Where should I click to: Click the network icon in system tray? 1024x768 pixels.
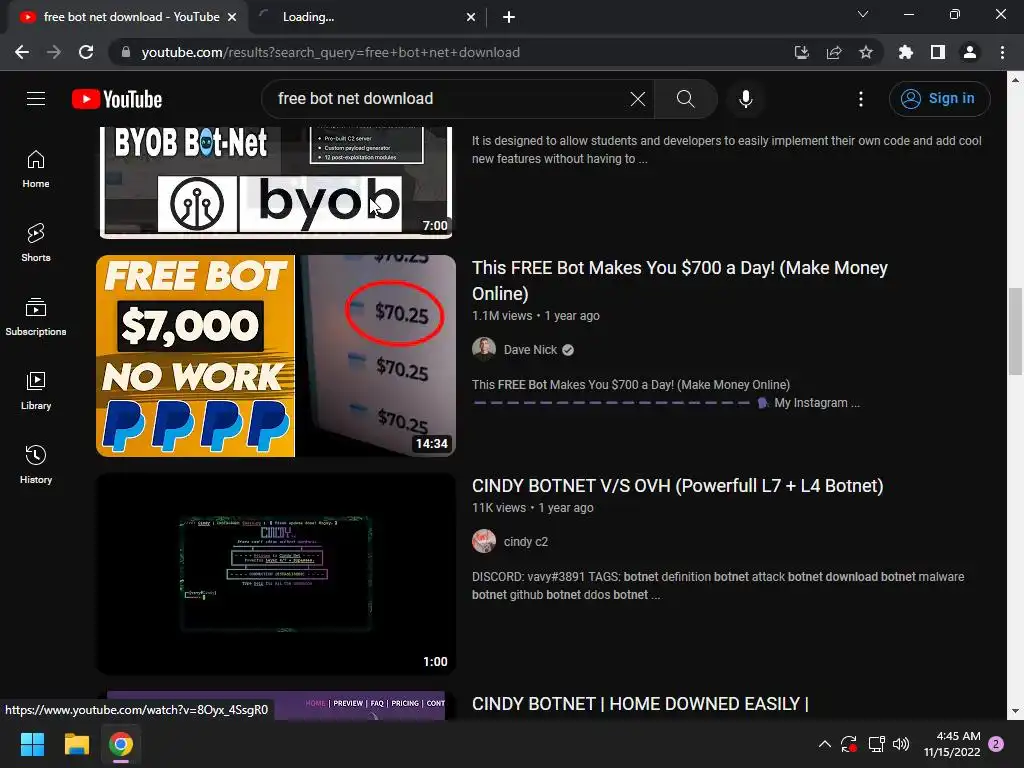pos(876,744)
